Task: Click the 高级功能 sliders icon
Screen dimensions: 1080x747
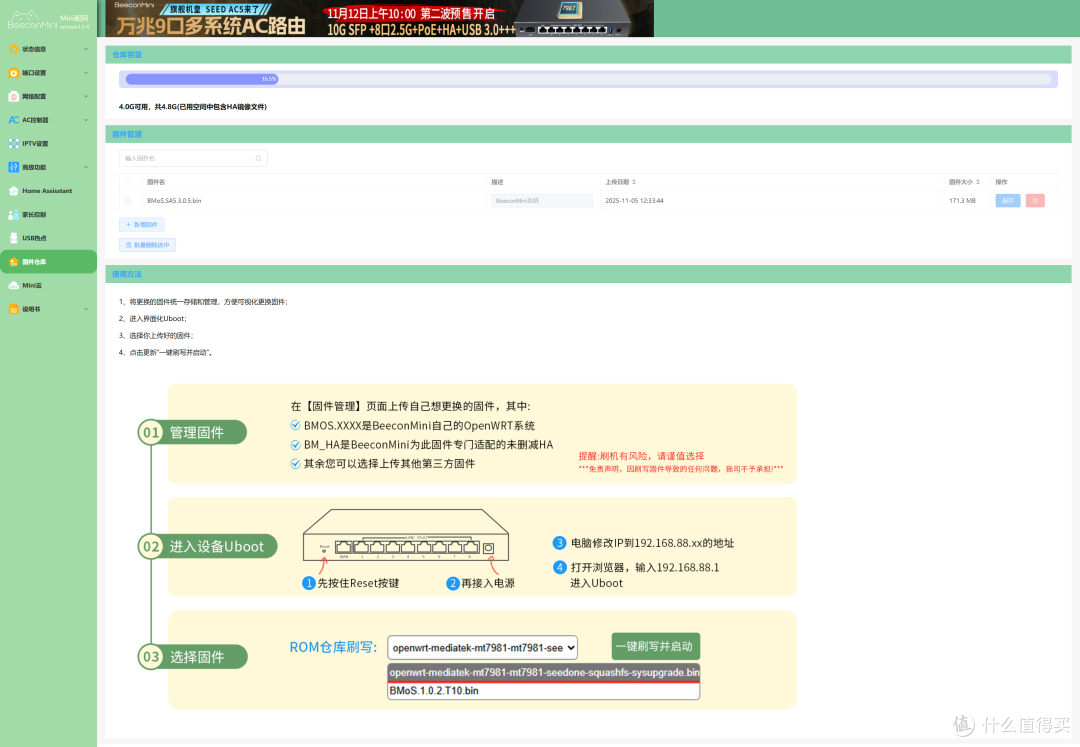Action: pyautogui.click(x=14, y=167)
